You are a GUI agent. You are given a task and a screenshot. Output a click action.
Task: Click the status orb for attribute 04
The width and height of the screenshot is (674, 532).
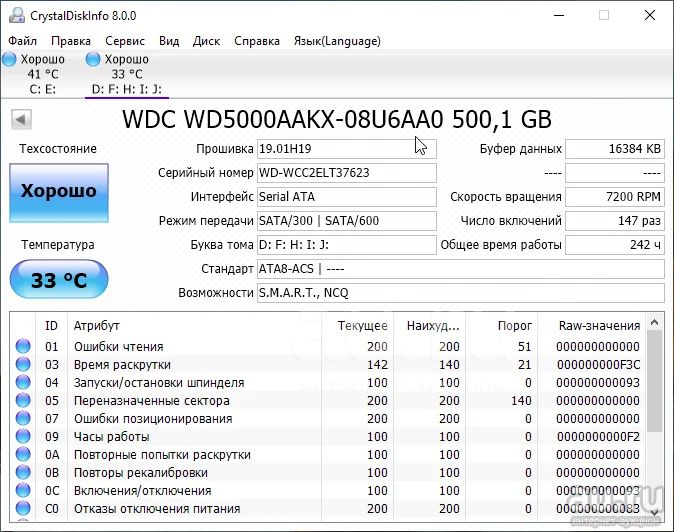(23, 382)
